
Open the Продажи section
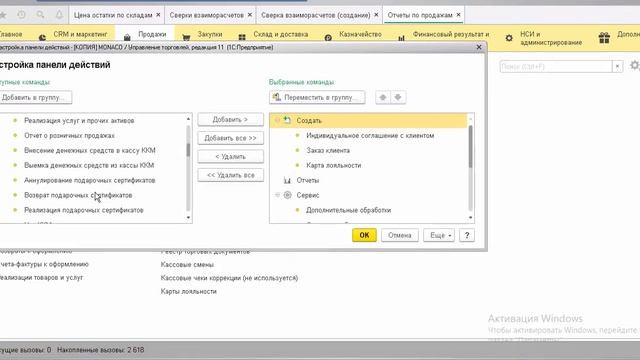[x=152, y=34]
